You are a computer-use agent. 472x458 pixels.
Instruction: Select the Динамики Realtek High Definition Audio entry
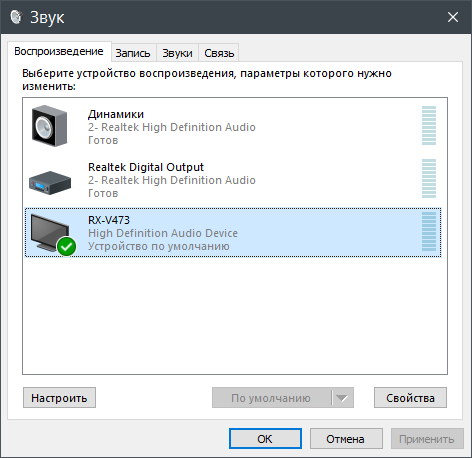[233, 126]
